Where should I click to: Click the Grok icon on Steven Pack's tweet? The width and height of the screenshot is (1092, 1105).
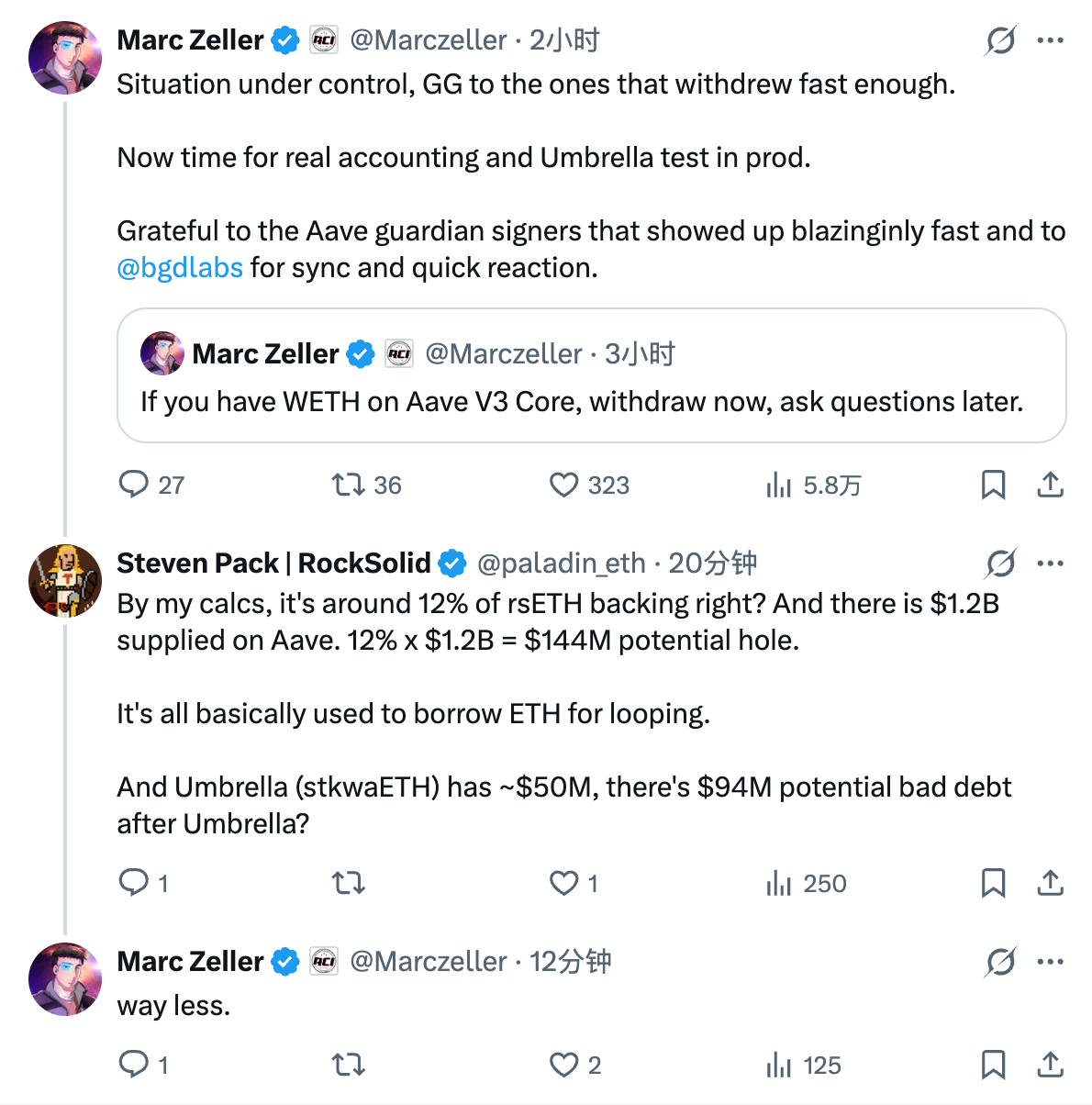pos(1001,563)
